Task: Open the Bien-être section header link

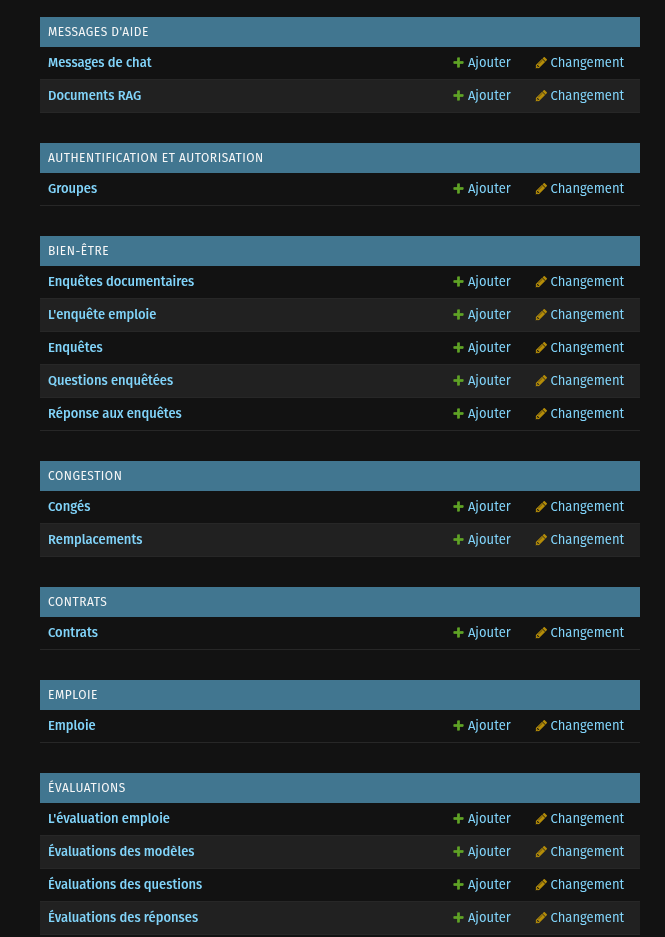Action: [x=78, y=250]
